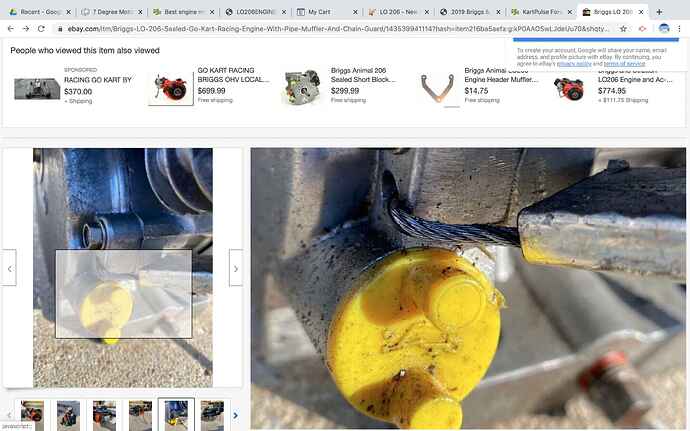Bookmark this page with the star icon
690x431 pixels.
(623, 29)
